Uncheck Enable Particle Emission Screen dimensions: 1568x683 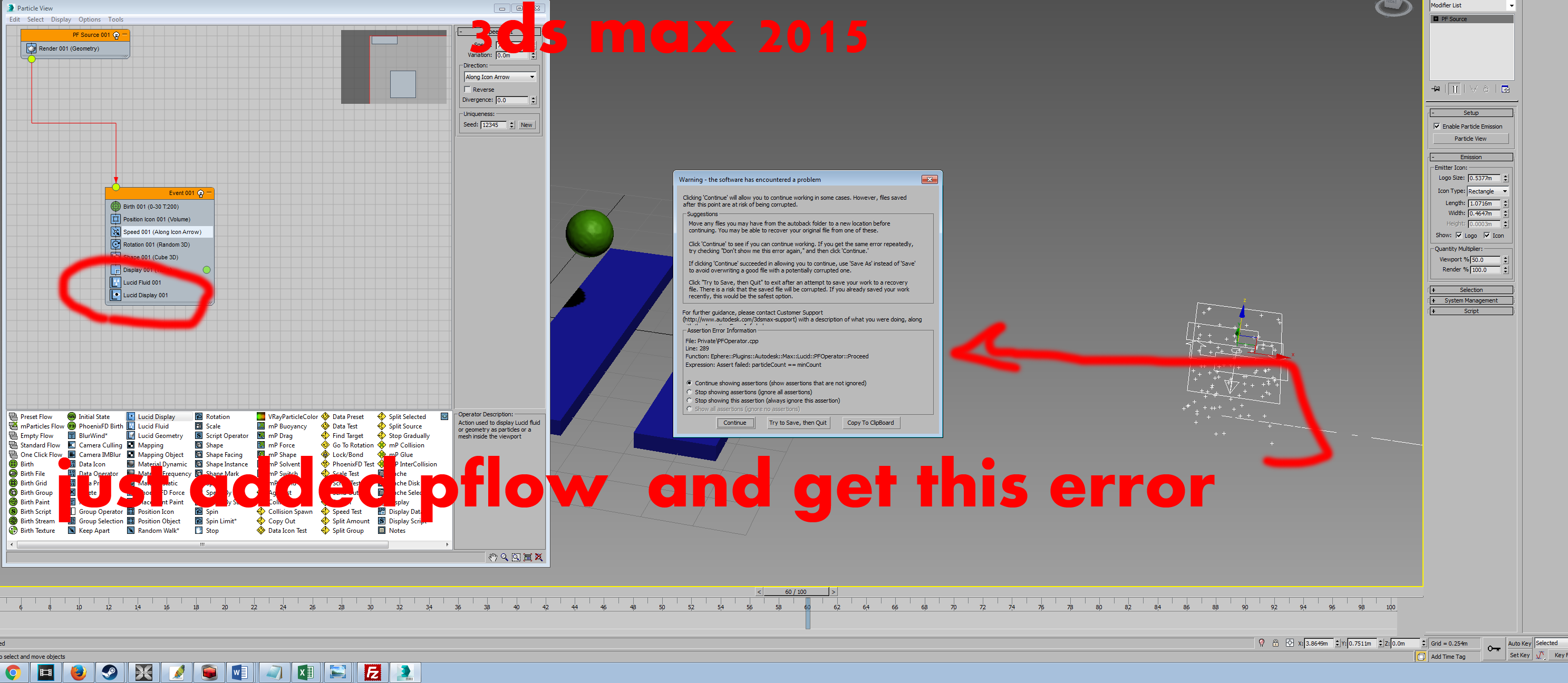pyautogui.click(x=1437, y=126)
